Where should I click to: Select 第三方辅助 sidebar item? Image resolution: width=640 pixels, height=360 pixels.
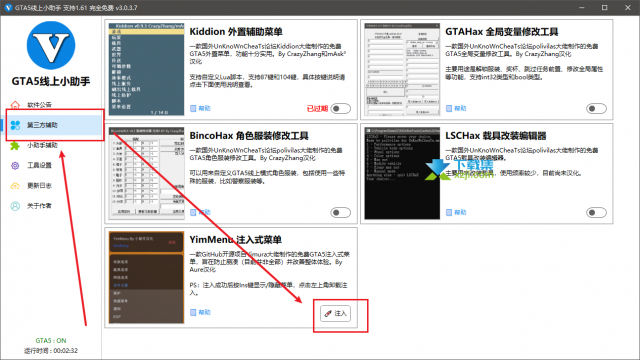pyautogui.click(x=51, y=125)
